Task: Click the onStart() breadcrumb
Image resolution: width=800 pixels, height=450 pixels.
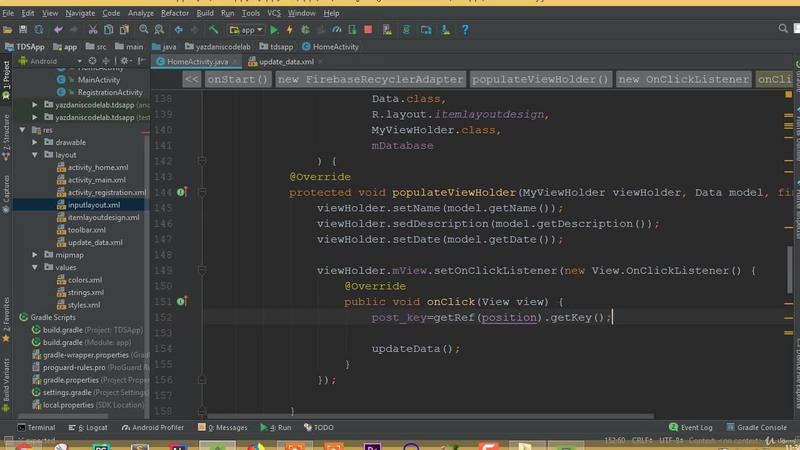Action: coord(238,79)
